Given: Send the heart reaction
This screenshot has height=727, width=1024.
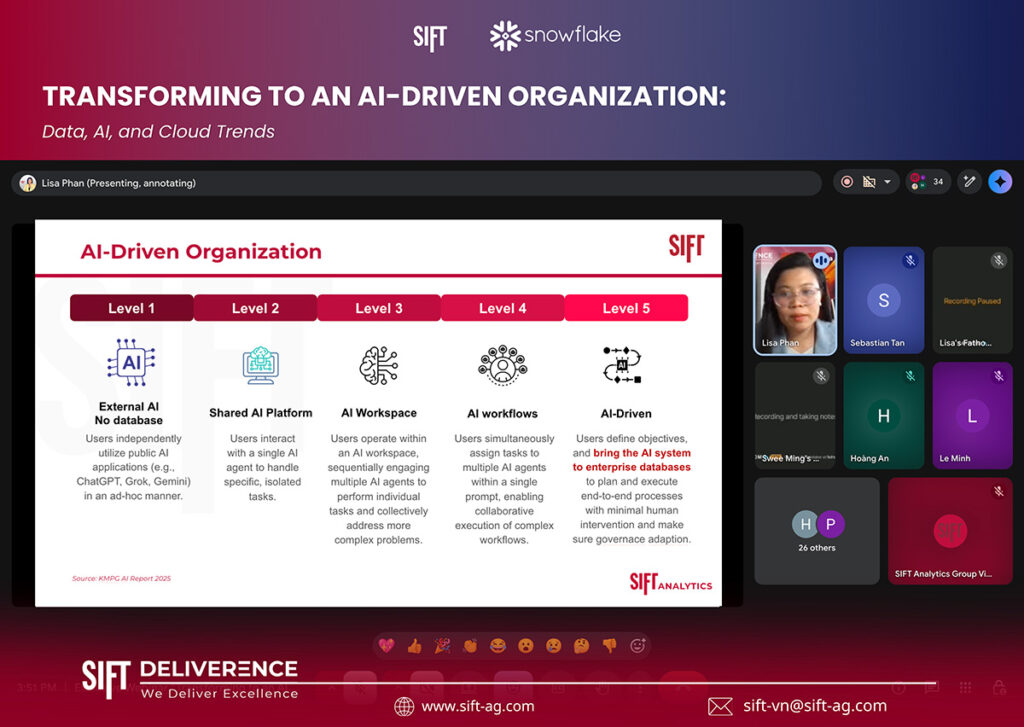Looking at the screenshot, I should [x=387, y=646].
